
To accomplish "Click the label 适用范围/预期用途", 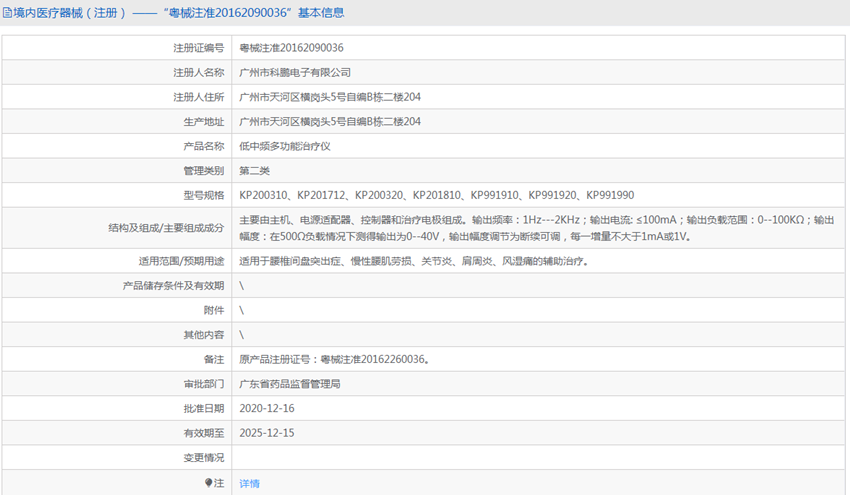I will pos(181,261).
